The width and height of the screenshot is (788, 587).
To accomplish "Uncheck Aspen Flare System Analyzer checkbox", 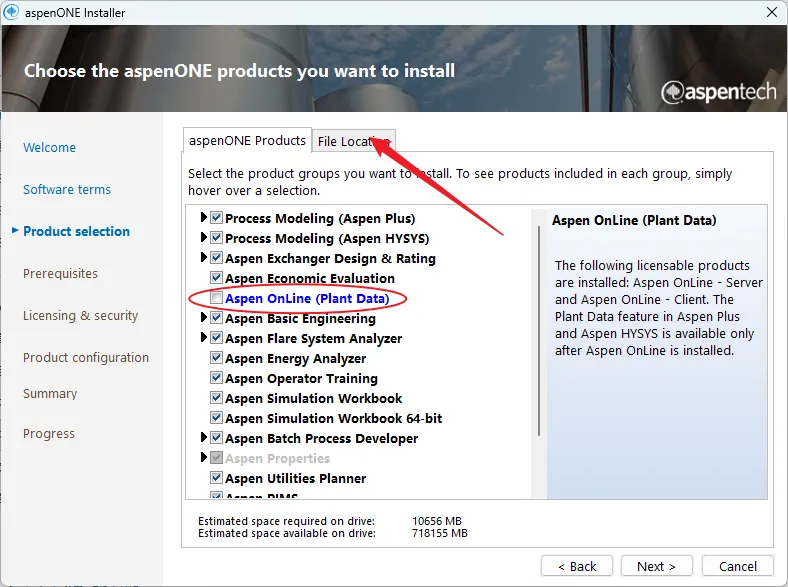I will (217, 338).
